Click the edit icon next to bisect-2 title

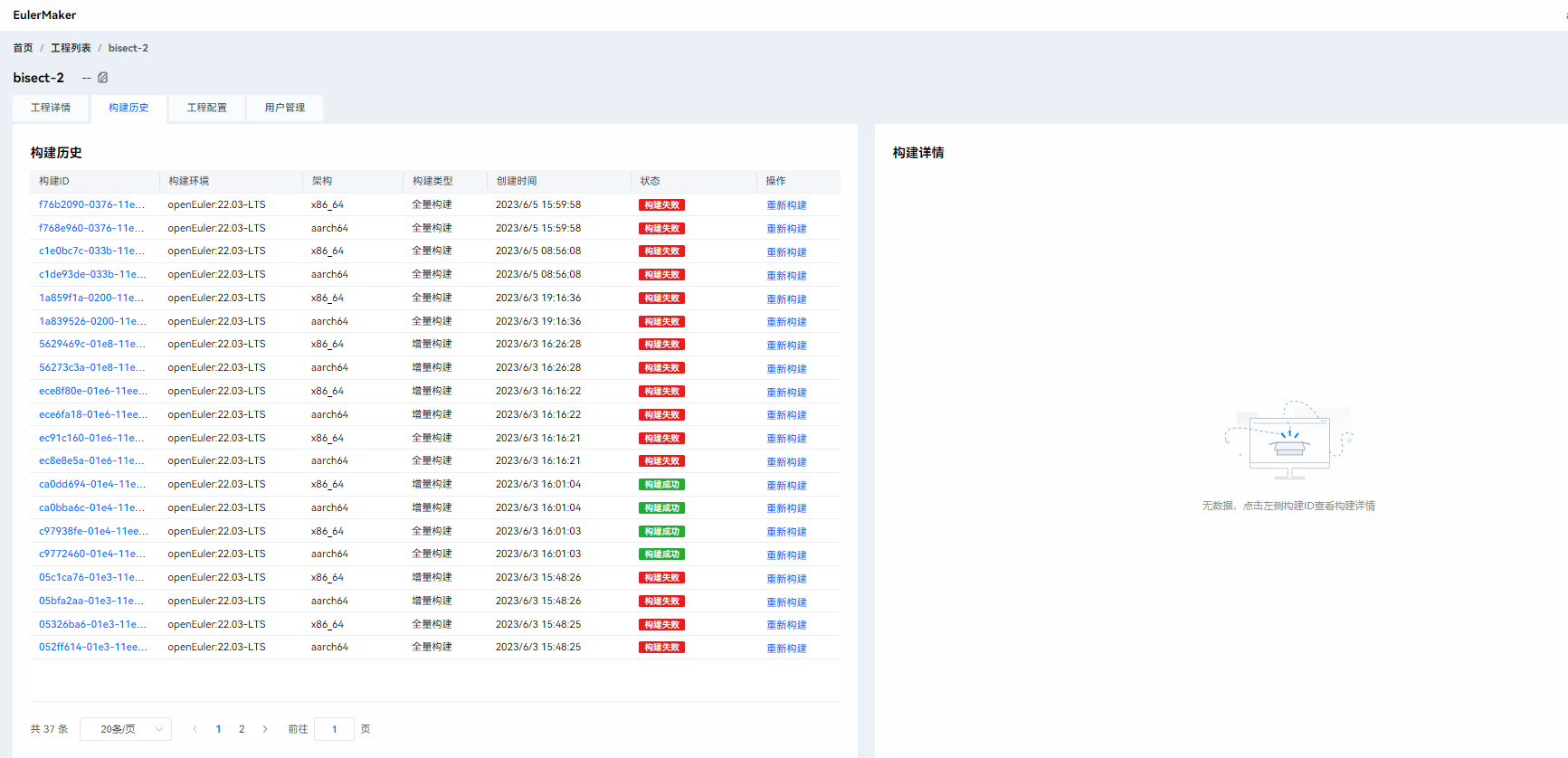pyautogui.click(x=103, y=78)
